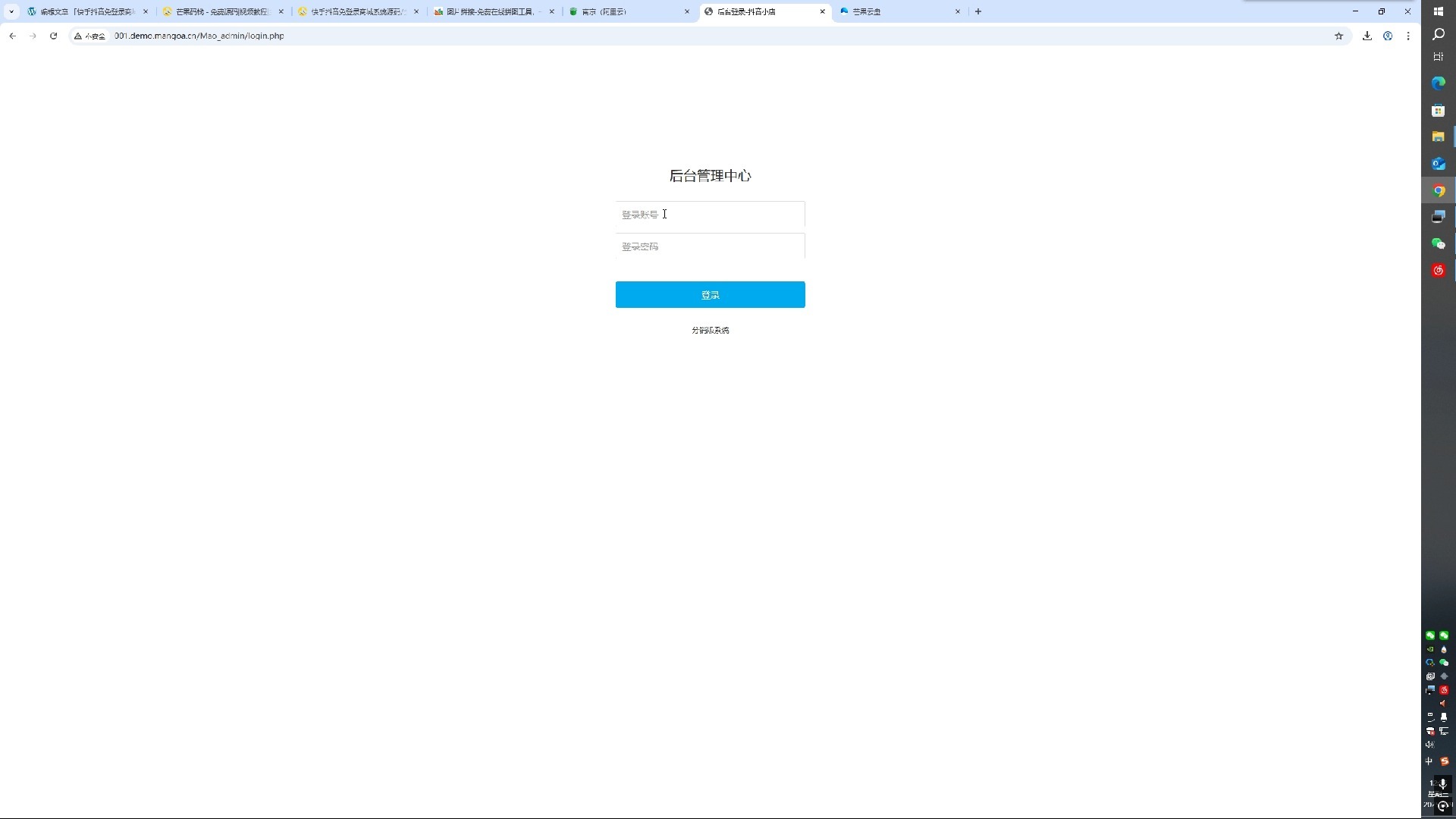
Task: Click the Sogou input icon in the tray
Action: [1445, 761]
